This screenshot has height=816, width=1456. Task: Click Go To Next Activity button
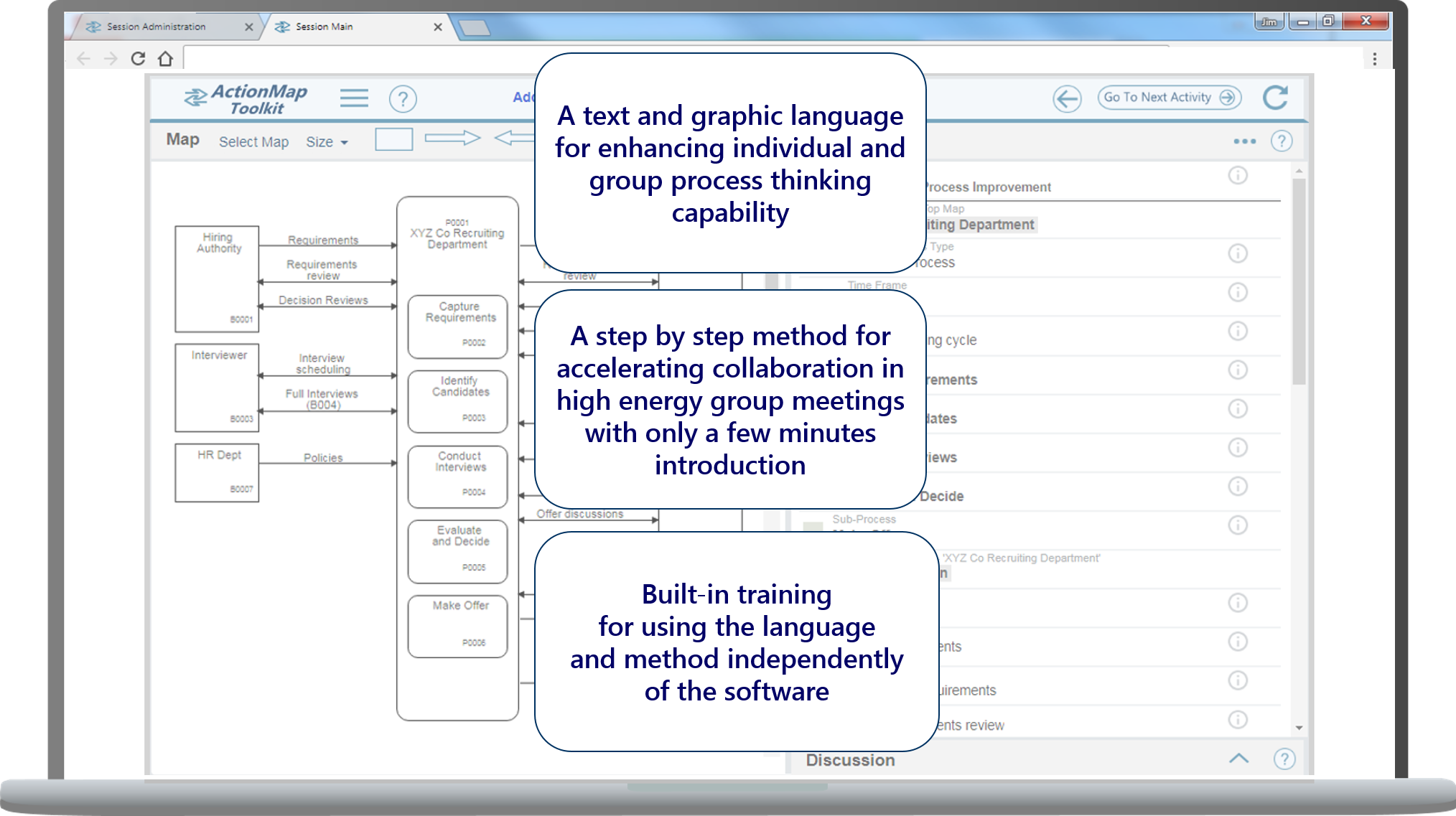[1169, 98]
